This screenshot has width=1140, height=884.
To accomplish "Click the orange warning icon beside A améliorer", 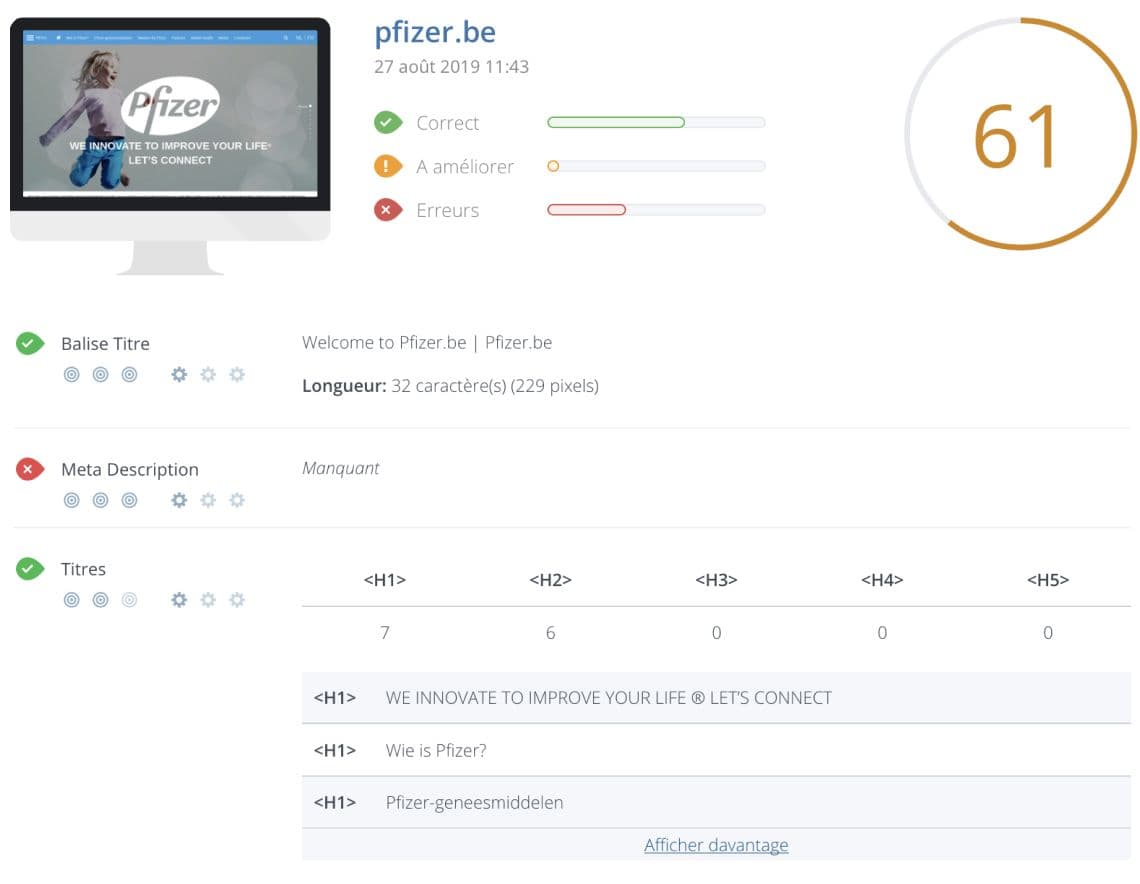I will [387, 167].
